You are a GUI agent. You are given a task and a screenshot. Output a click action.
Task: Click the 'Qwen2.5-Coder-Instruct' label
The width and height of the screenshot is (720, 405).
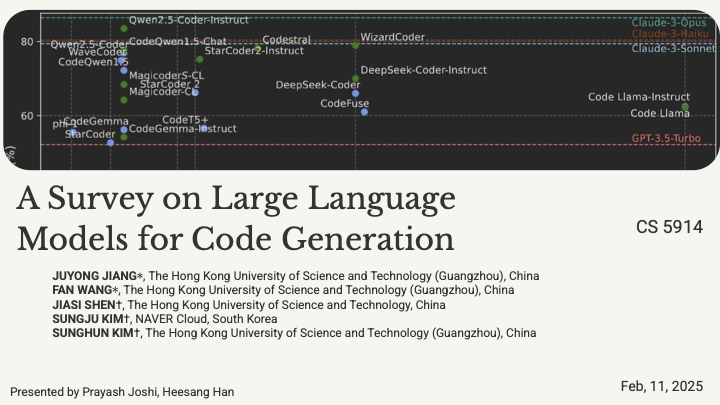[188, 20]
